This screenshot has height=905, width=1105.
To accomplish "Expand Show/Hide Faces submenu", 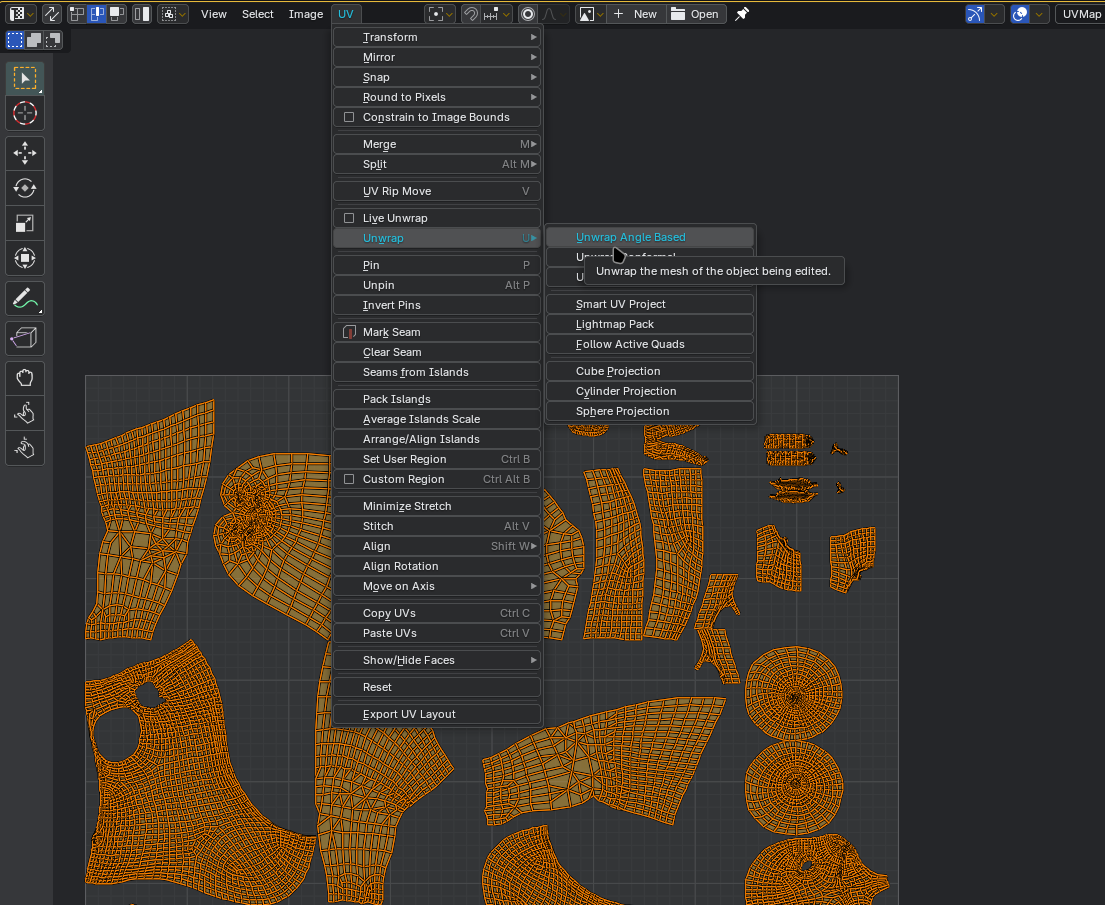I will (x=437, y=660).
